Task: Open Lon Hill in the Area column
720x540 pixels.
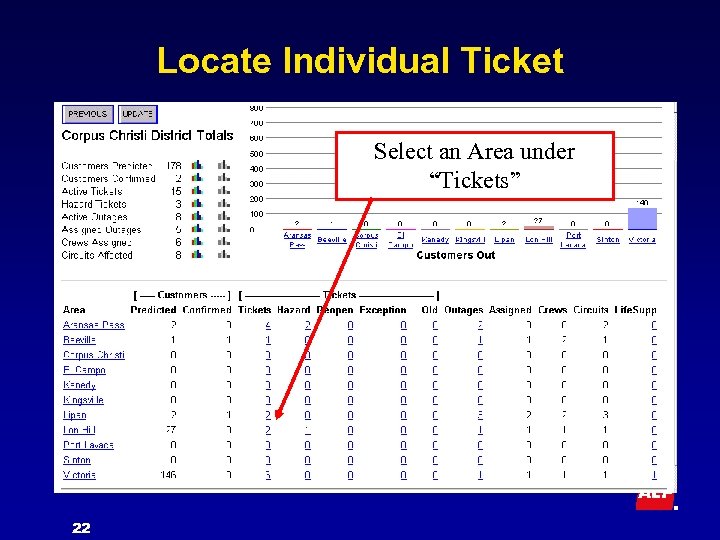Action: 79,430
